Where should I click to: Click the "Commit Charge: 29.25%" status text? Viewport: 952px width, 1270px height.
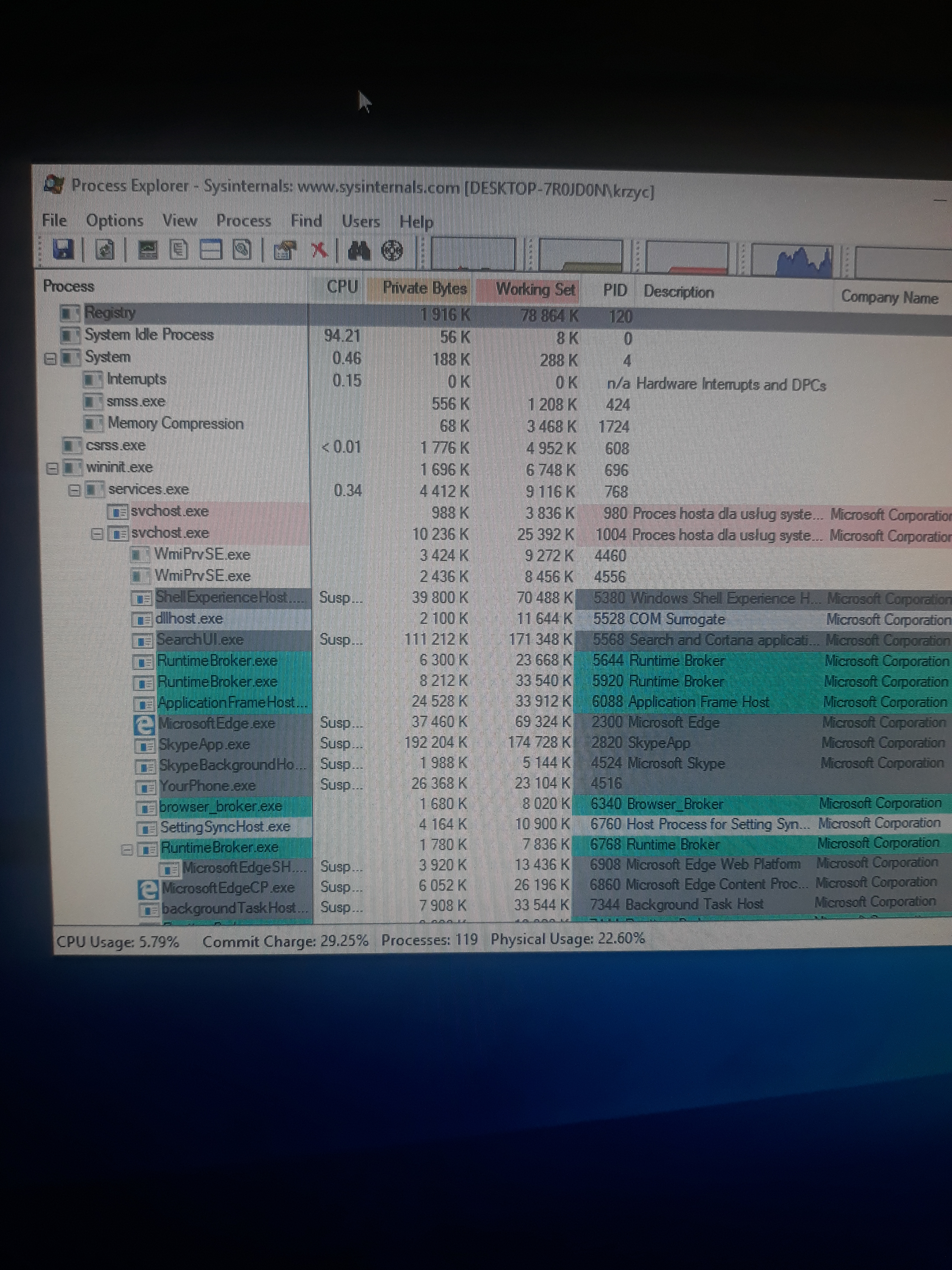(285, 941)
